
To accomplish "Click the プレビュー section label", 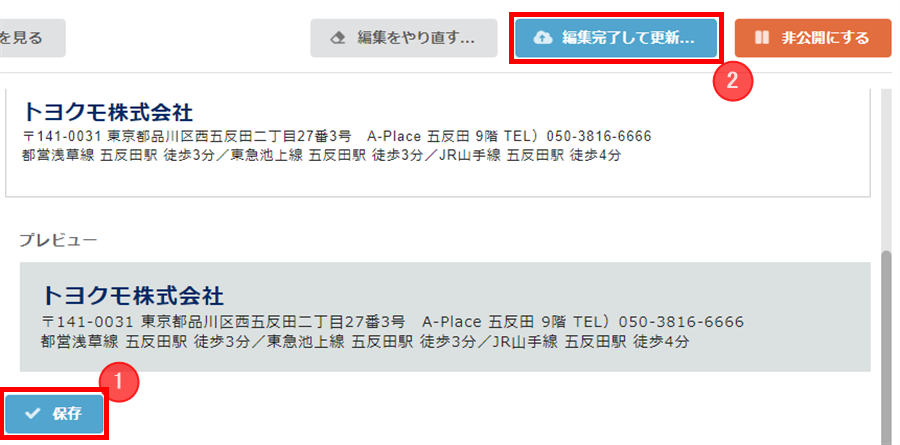I will 58,239.
